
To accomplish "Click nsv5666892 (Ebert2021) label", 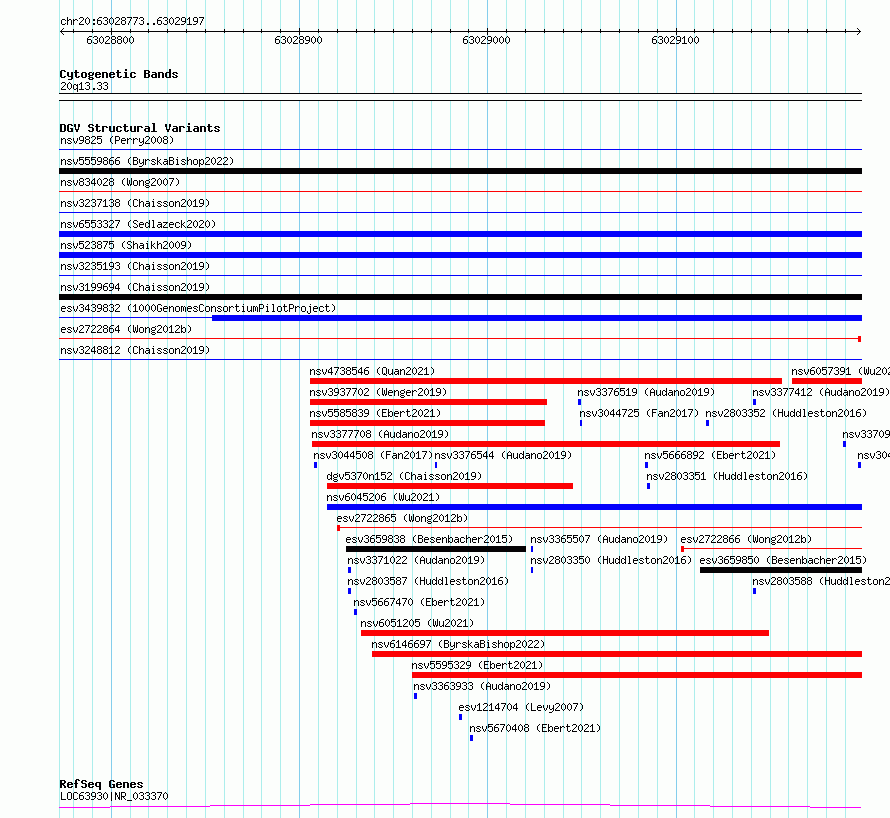I will (x=710, y=455).
